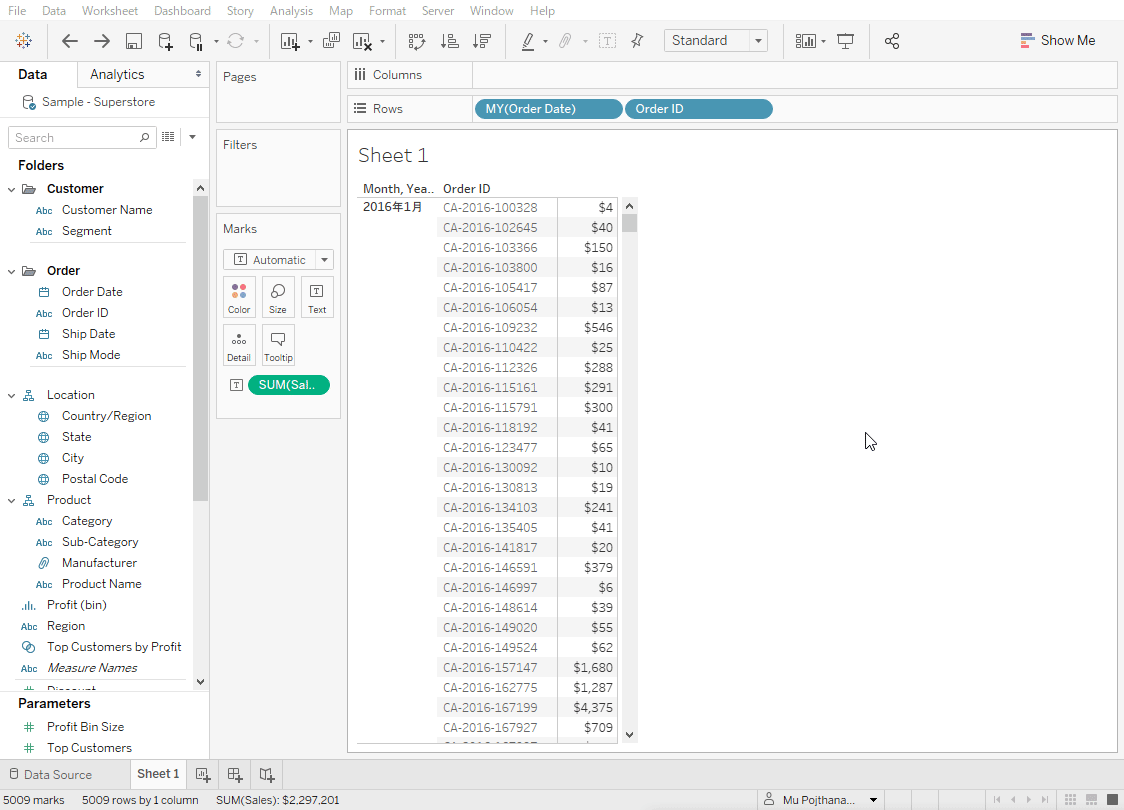Click the New Data Source icon
The image size is (1124, 810).
166,41
